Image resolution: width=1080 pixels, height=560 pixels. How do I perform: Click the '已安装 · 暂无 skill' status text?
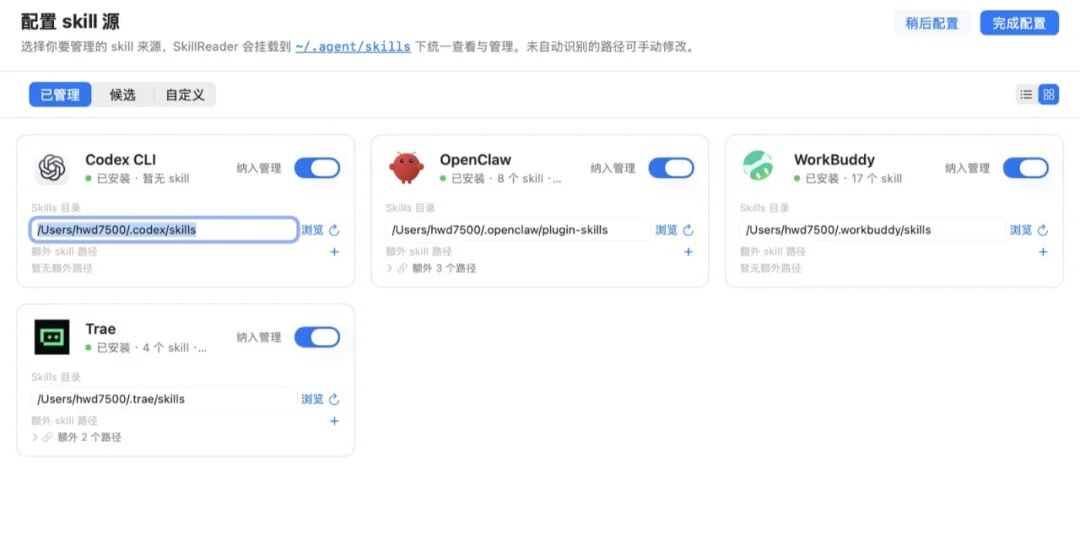[x=143, y=178]
